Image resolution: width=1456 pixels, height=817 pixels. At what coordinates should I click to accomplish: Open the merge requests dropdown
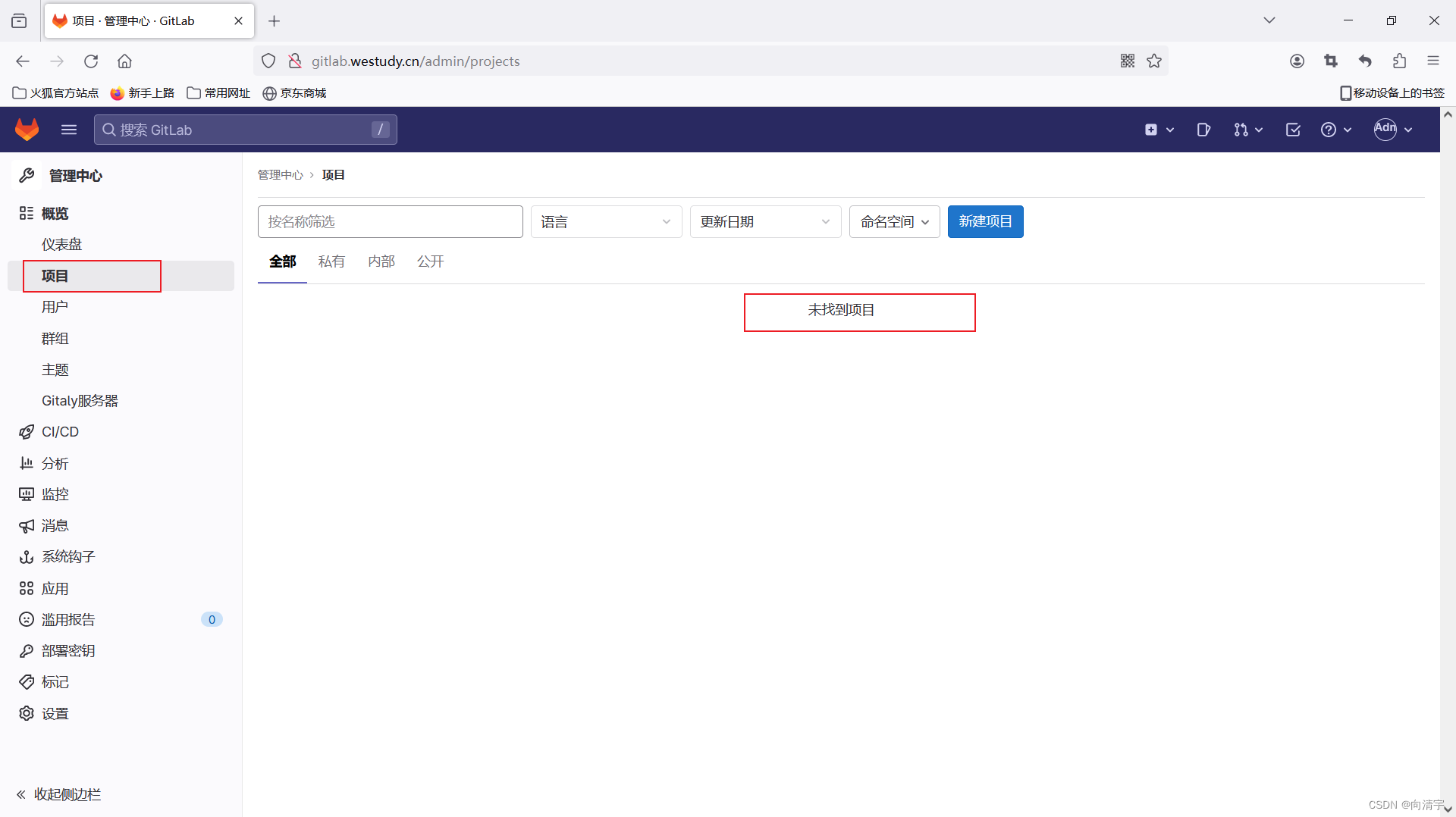[1247, 130]
